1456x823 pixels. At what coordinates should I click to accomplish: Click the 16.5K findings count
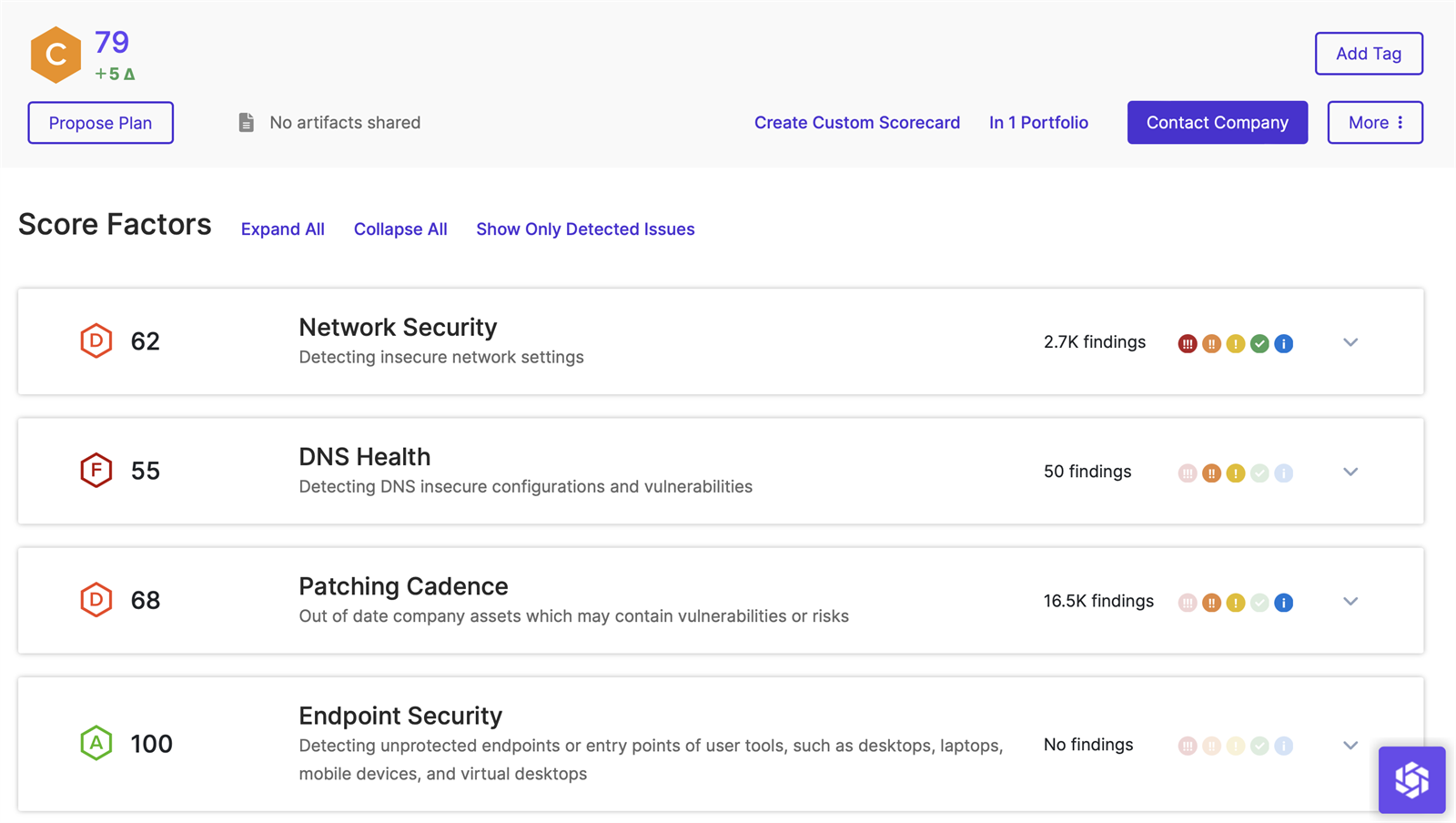coord(1098,601)
